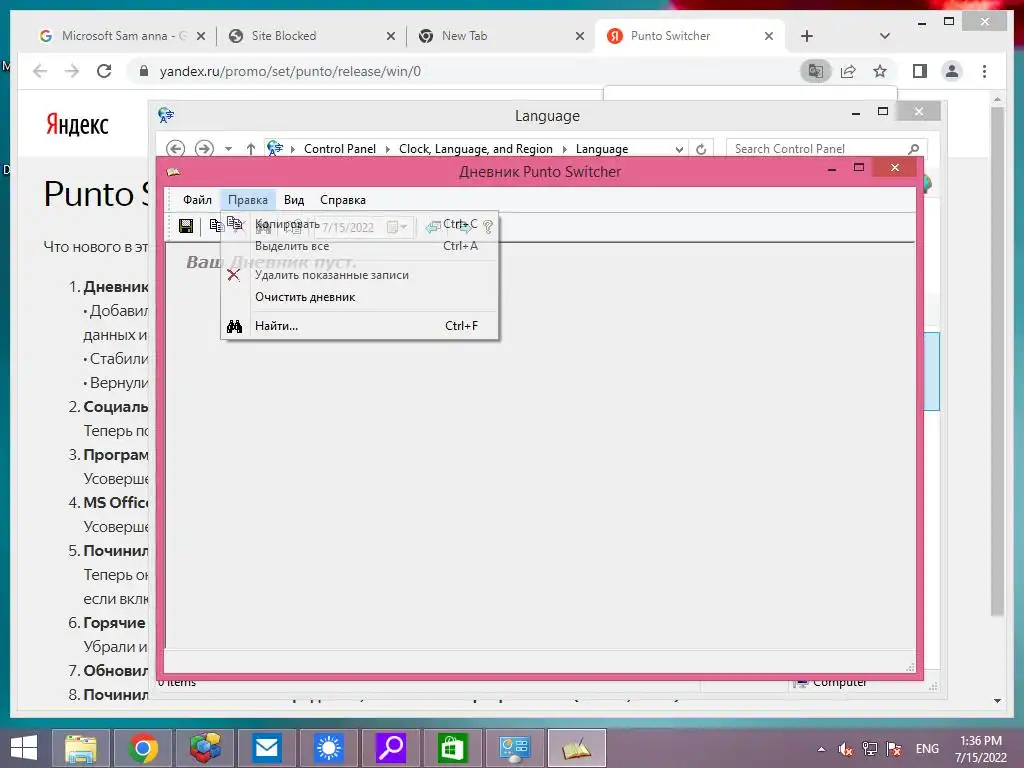Click the network tray icon
This screenshot has height=768, width=1024.
(x=869, y=749)
